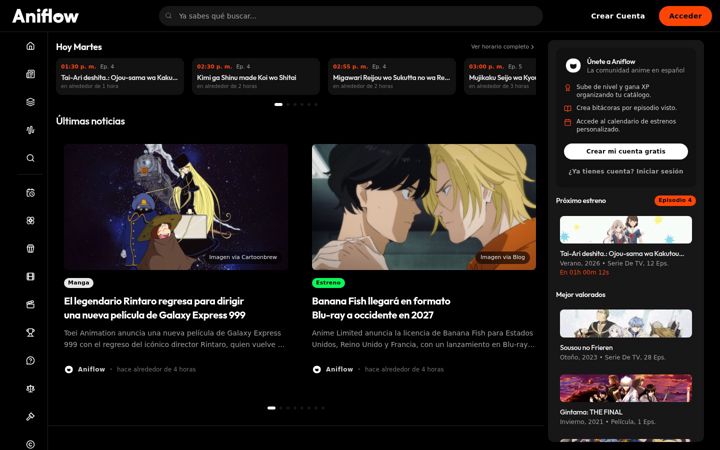This screenshot has height=450, width=720.
Task: Open the 03:00 p. m. Mujikaku Seijo schedule card
Action: click(500, 76)
